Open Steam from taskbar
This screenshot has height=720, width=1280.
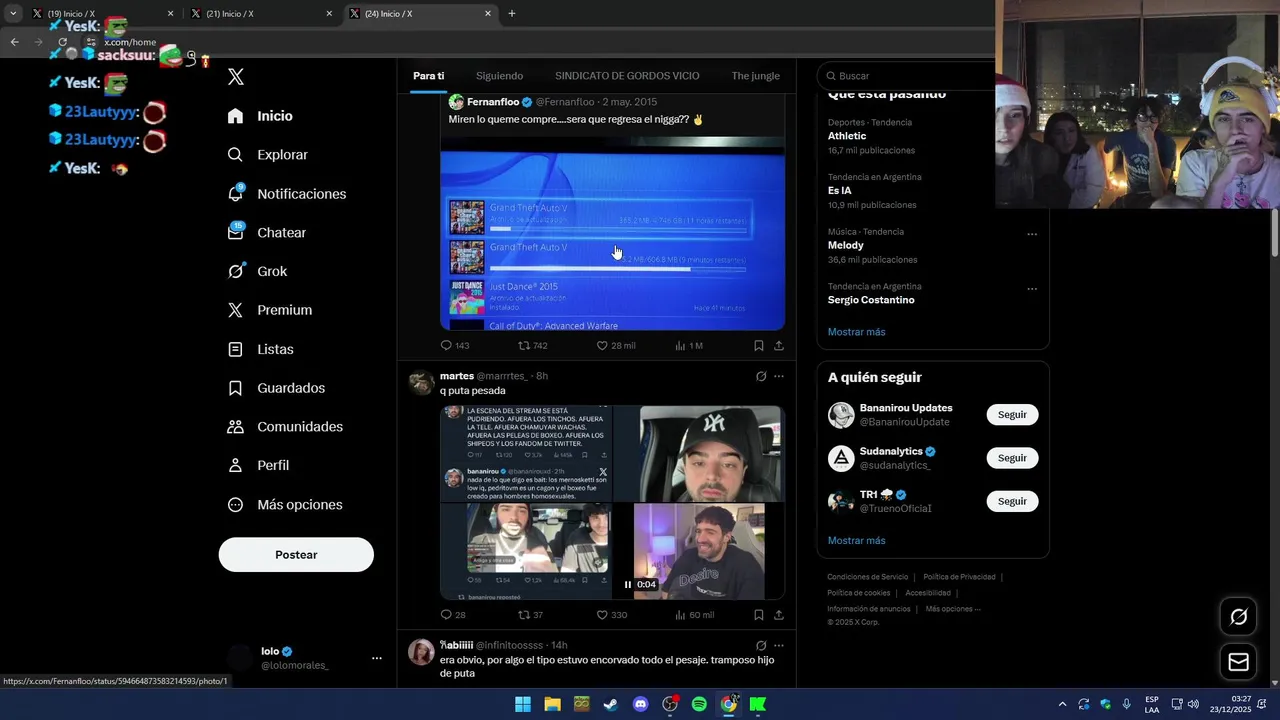tap(610, 705)
